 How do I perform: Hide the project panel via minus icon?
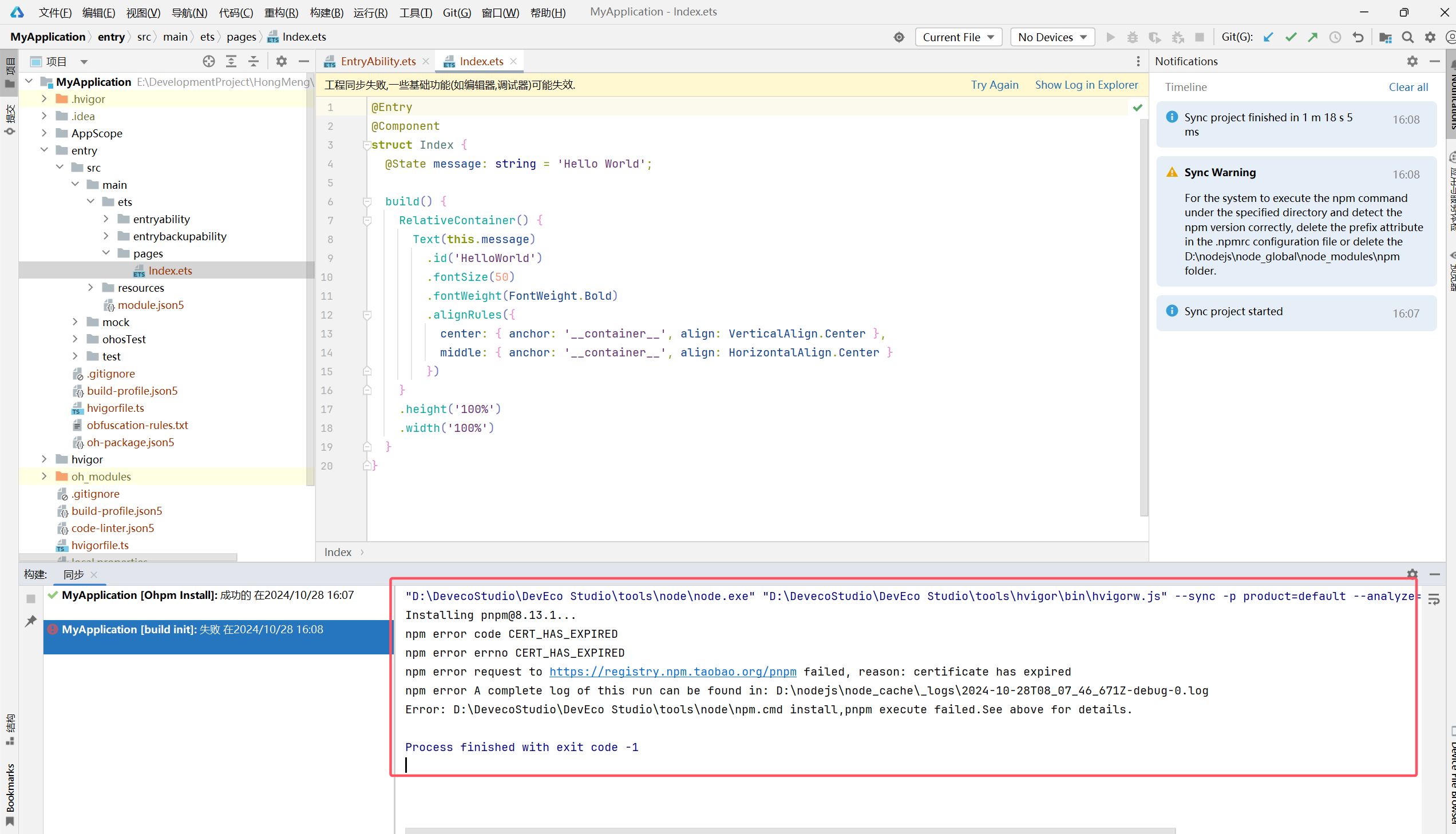click(304, 61)
